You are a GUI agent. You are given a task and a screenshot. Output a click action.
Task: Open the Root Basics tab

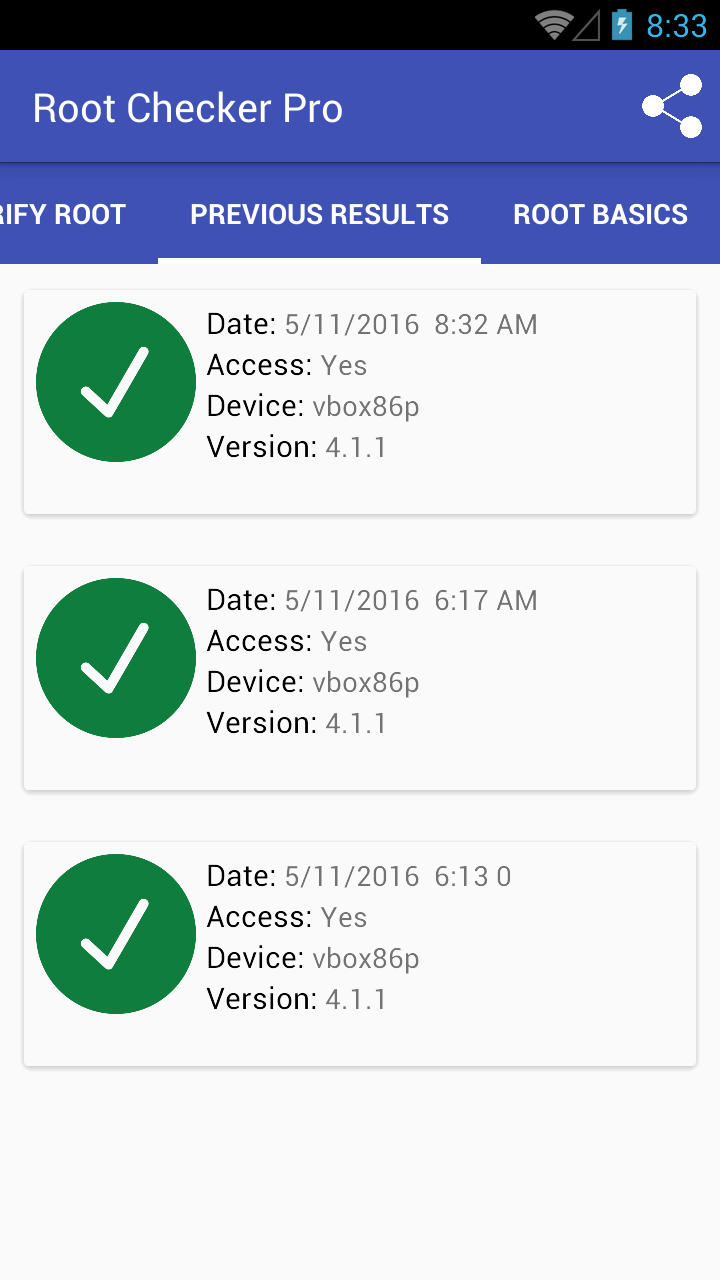click(600, 214)
